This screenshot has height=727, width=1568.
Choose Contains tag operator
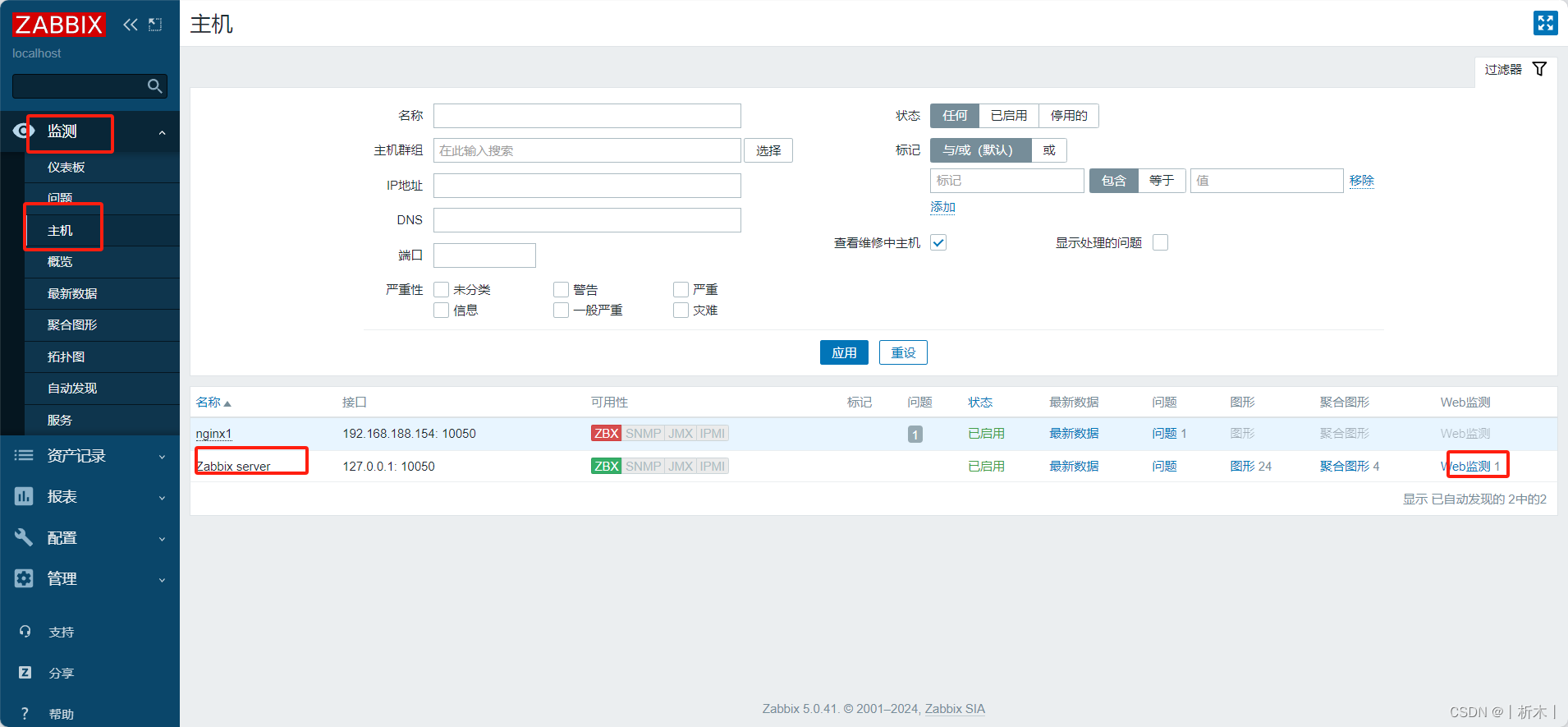click(x=1114, y=181)
